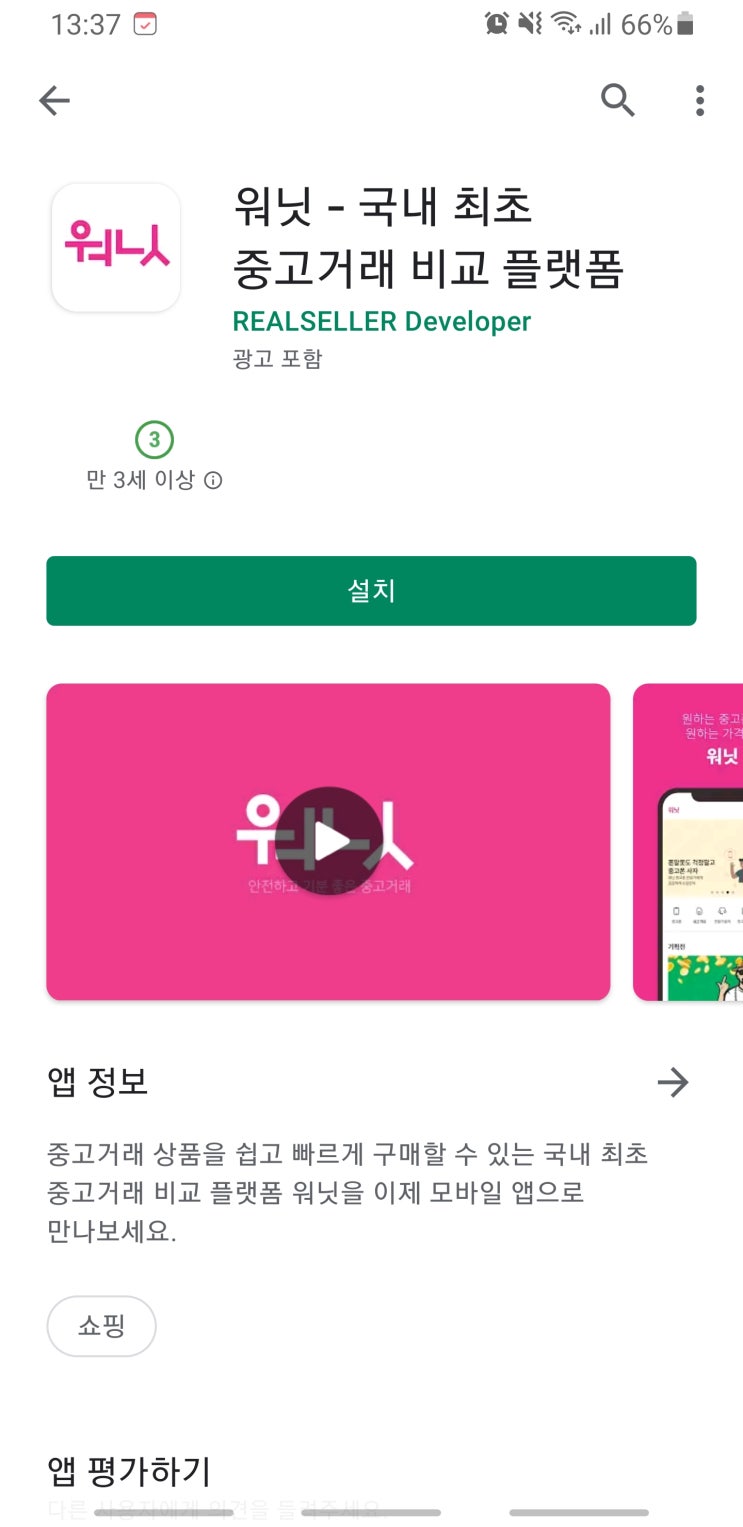Tap the battery indicator in status bar
Image resolution: width=743 pixels, height=1527 pixels.
coord(685,24)
